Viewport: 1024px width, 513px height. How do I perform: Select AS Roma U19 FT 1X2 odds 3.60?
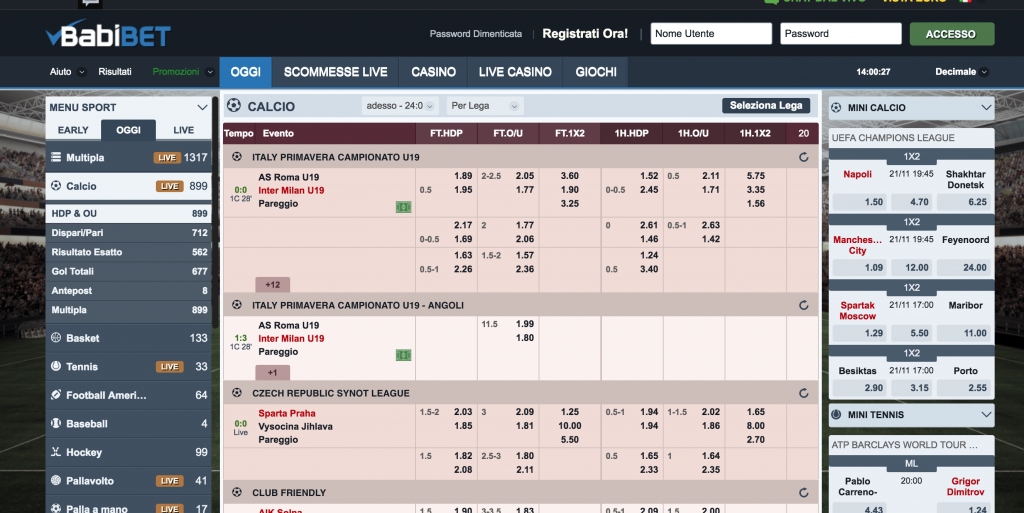(569, 176)
